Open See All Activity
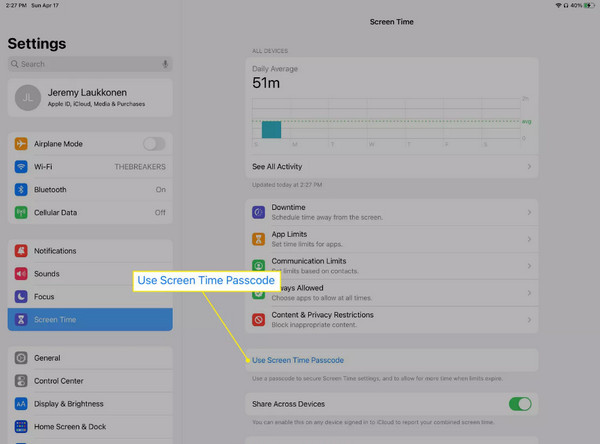Viewport: 600px width, 444px height. click(x=392, y=166)
